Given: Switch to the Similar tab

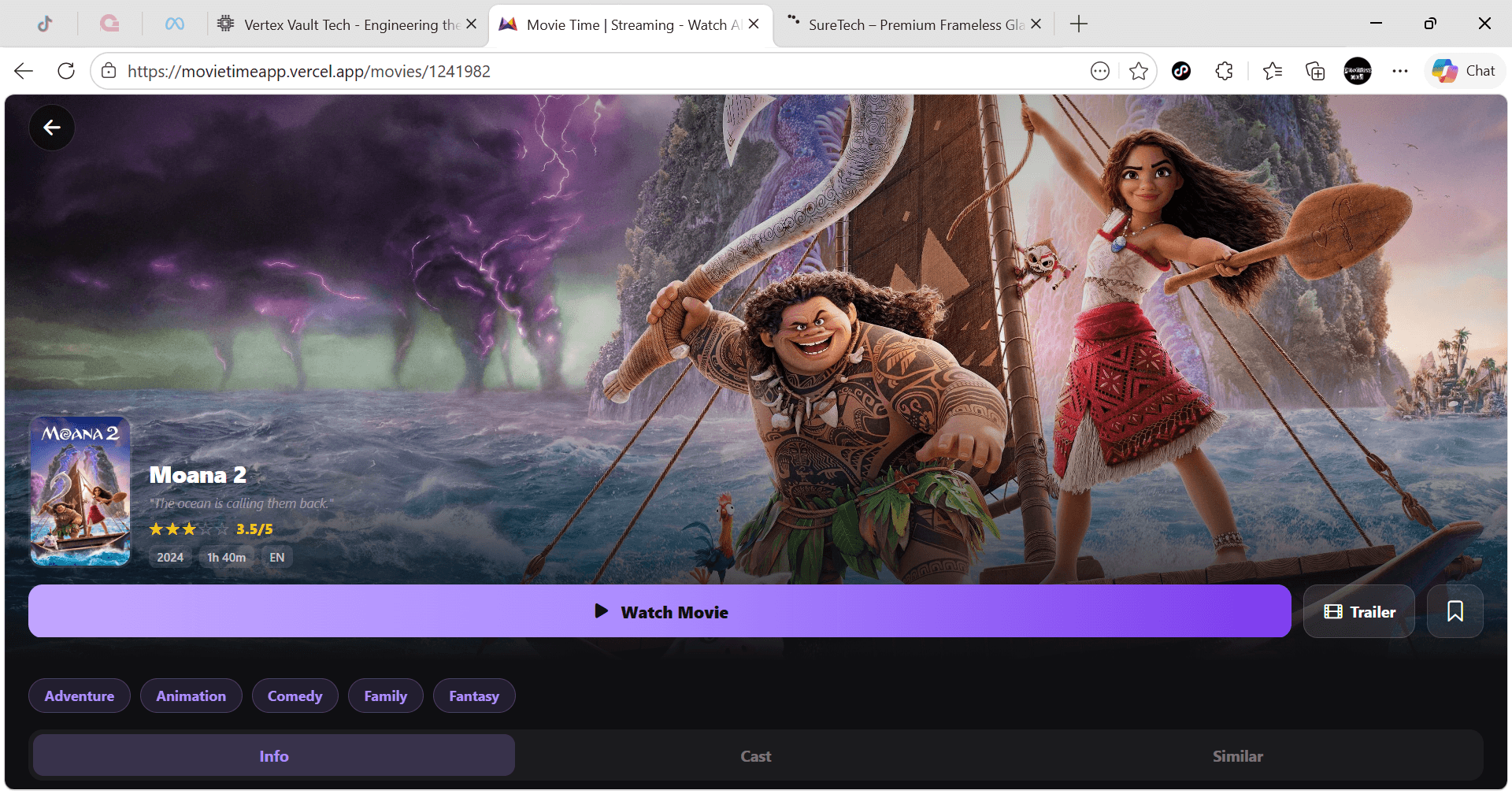Looking at the screenshot, I should point(1238,756).
